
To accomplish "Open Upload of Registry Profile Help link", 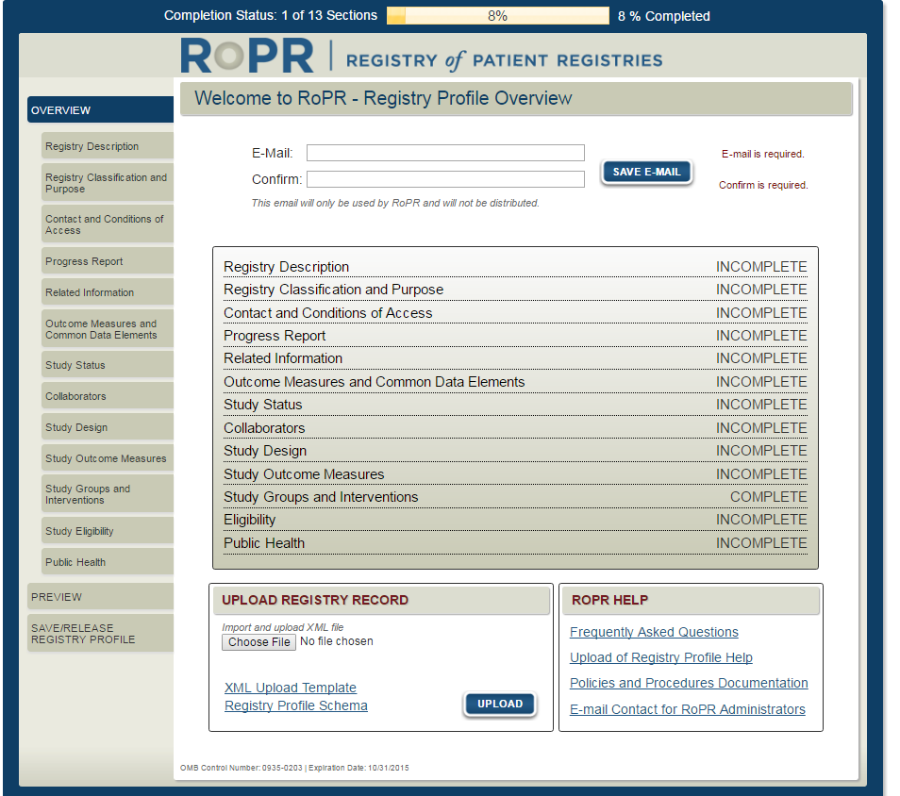I will [661, 657].
